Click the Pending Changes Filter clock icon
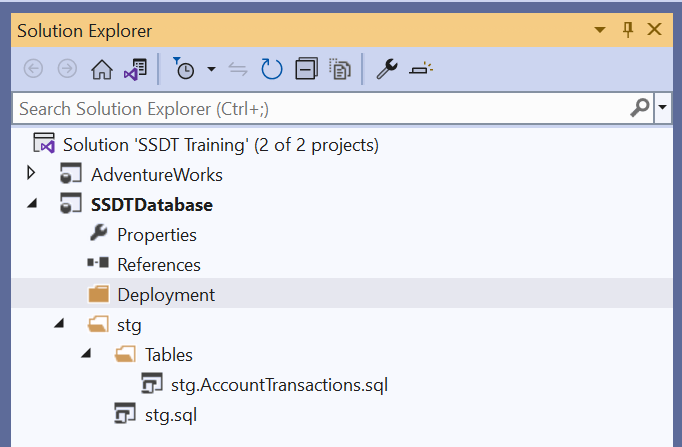 click(x=185, y=69)
